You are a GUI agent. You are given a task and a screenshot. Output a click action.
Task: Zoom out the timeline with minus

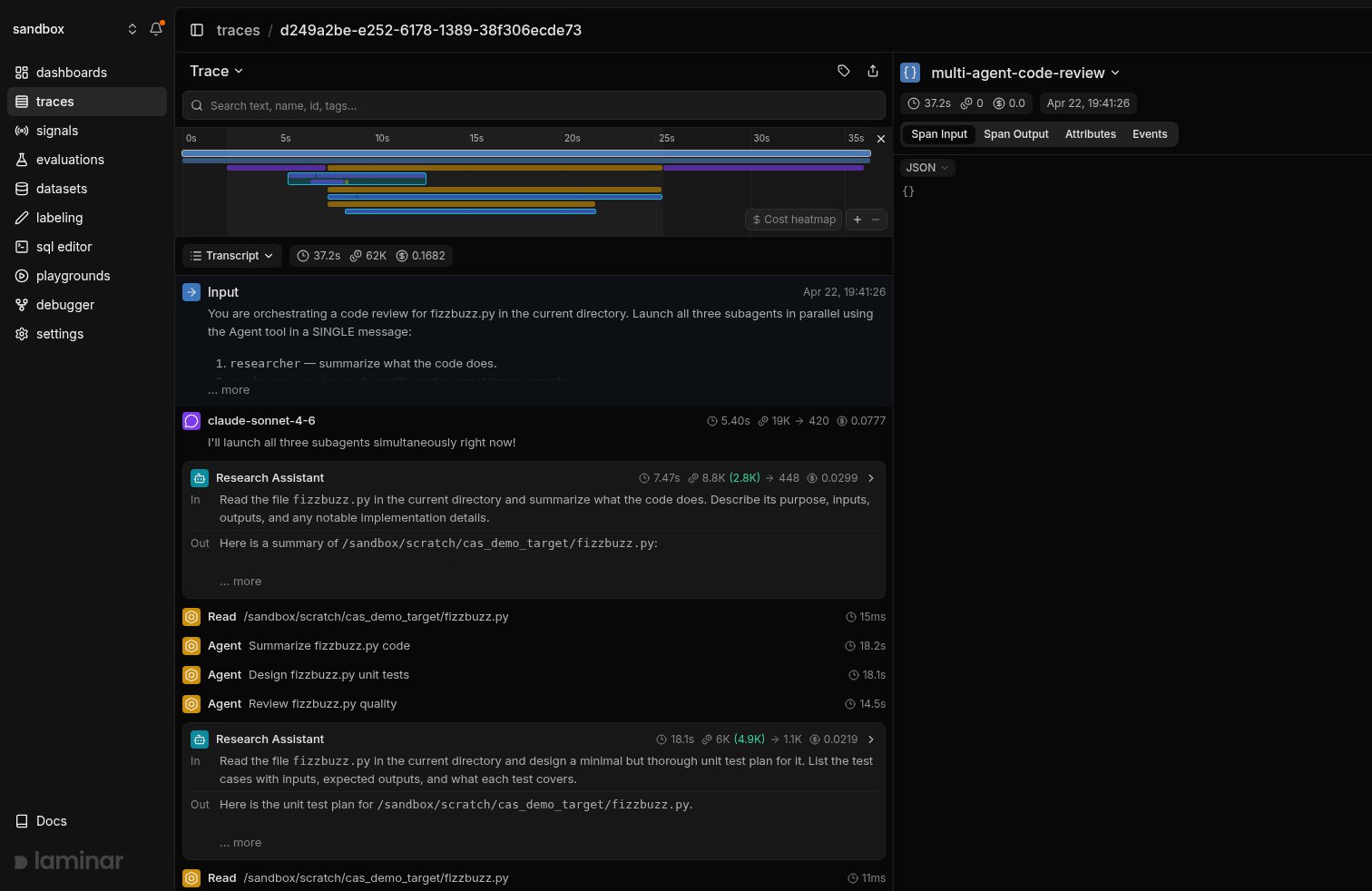[x=876, y=220]
